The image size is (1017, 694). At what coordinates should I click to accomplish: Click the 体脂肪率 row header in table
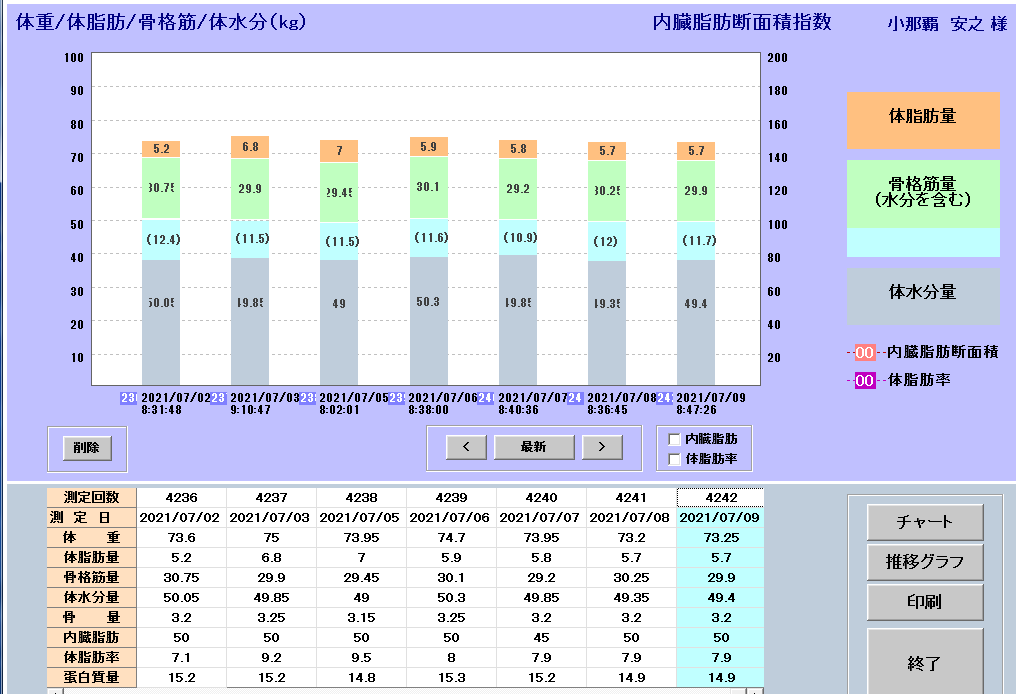(91, 658)
